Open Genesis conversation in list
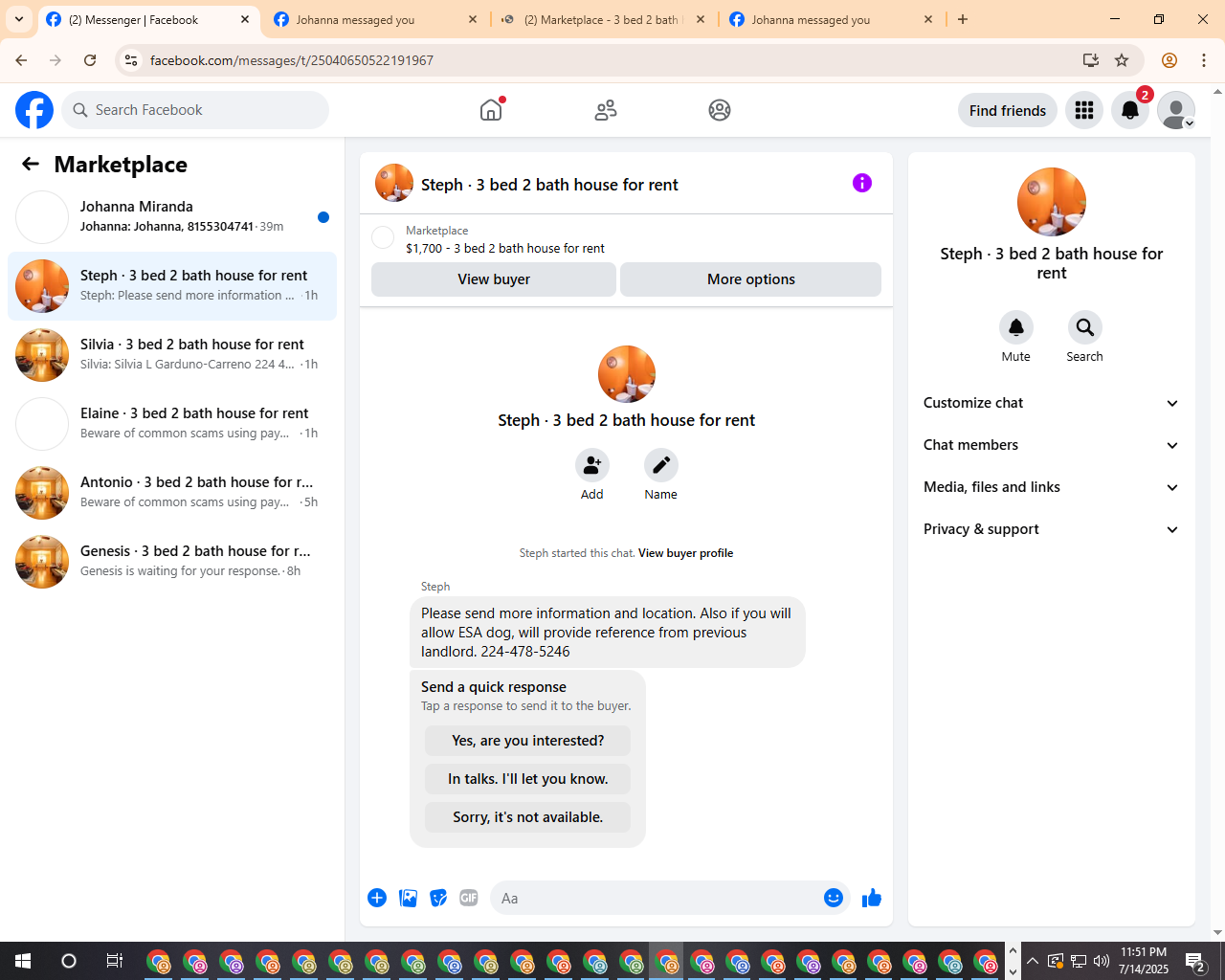 coord(172,562)
